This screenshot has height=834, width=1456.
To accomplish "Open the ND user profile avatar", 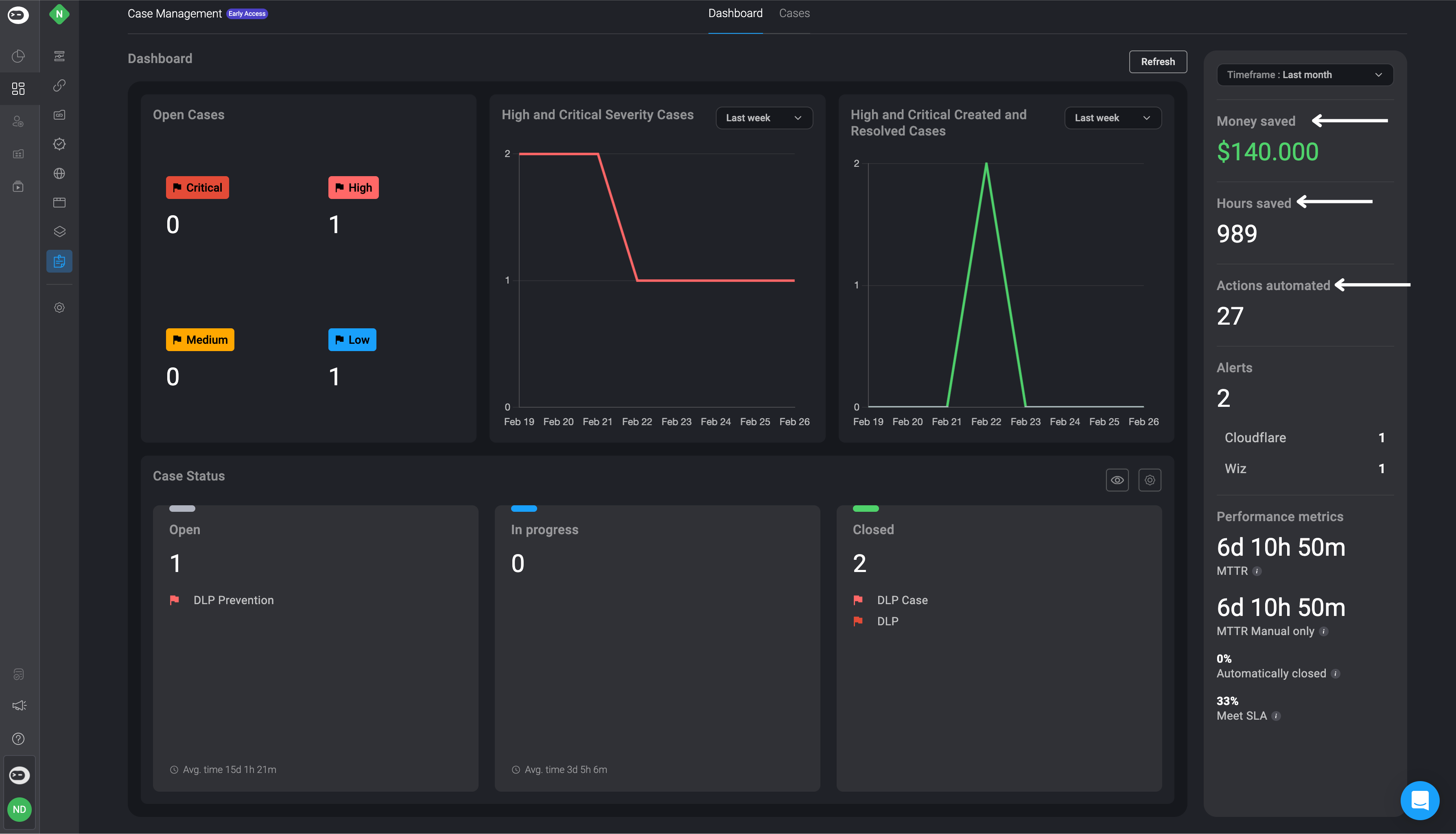I will (x=20, y=809).
